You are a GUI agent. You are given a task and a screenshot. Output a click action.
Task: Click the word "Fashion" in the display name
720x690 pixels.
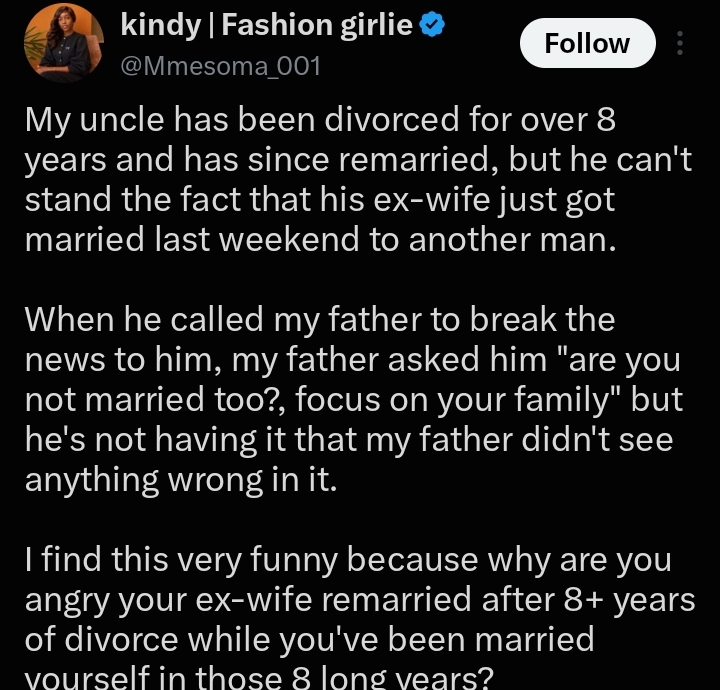[x=278, y=25]
